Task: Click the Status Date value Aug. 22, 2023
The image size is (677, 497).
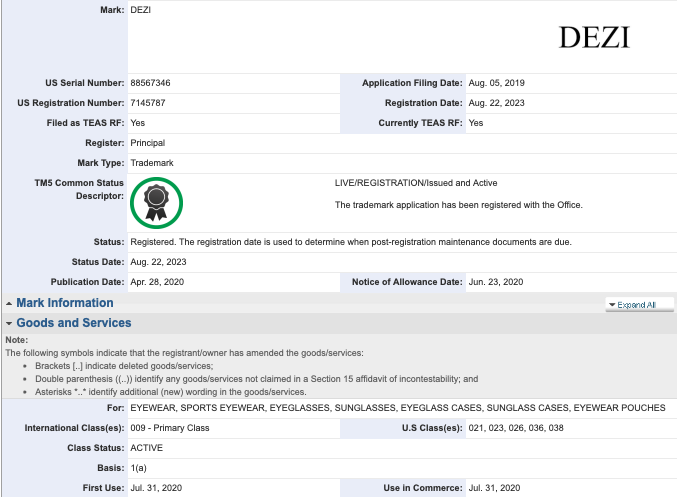Action: coord(158,262)
